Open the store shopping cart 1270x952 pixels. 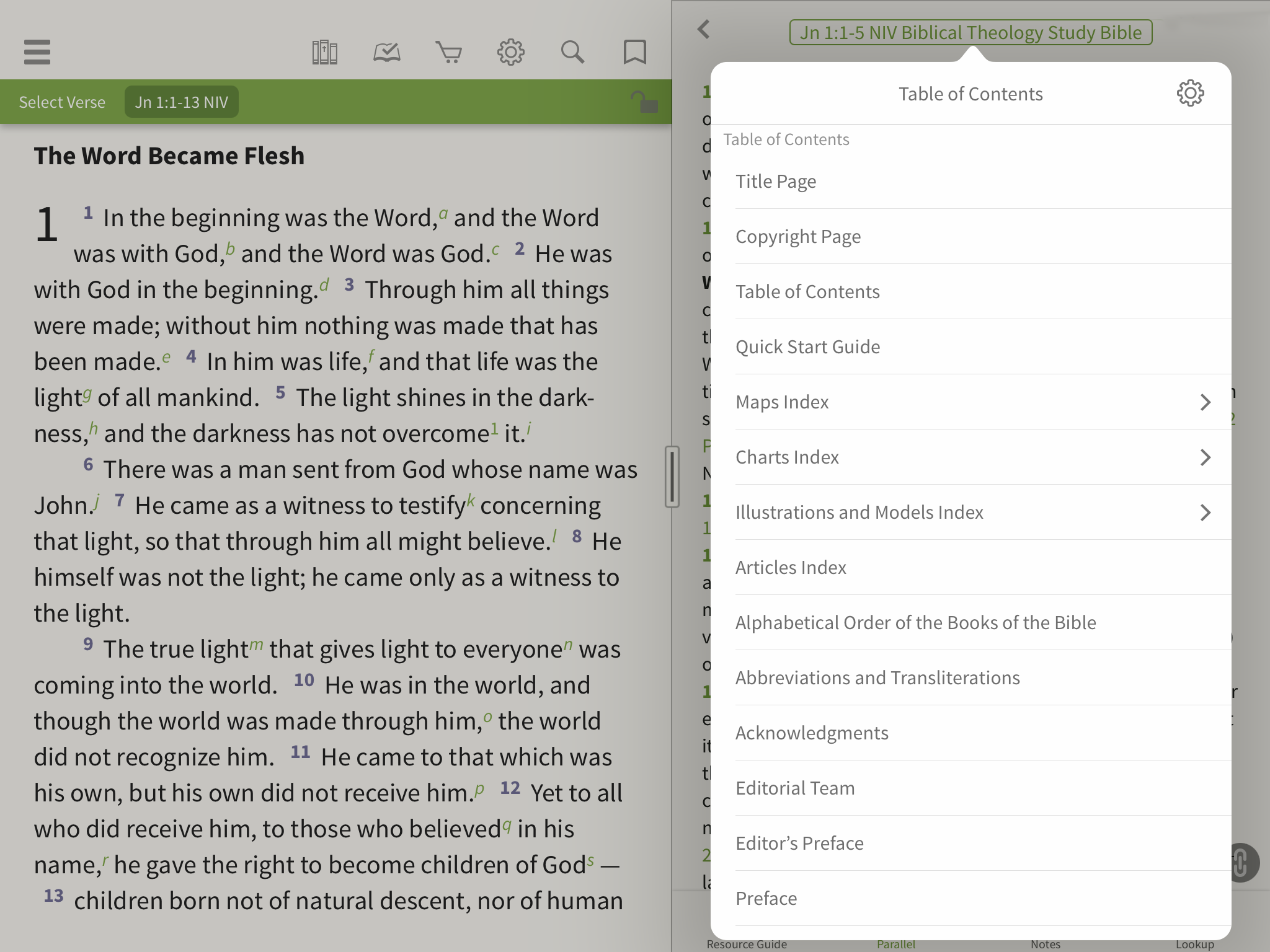pos(448,52)
